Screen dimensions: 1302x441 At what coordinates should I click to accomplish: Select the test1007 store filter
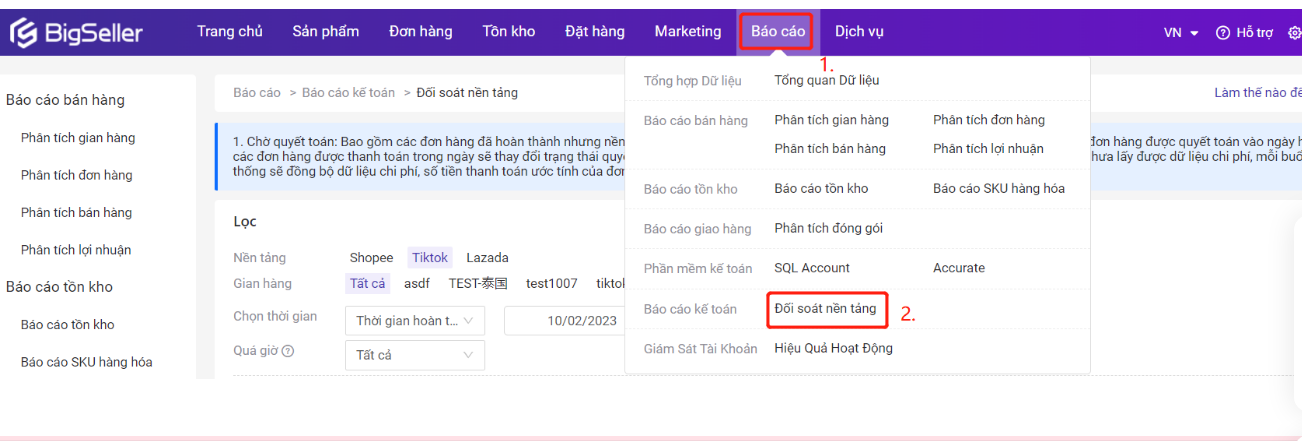pos(551,284)
